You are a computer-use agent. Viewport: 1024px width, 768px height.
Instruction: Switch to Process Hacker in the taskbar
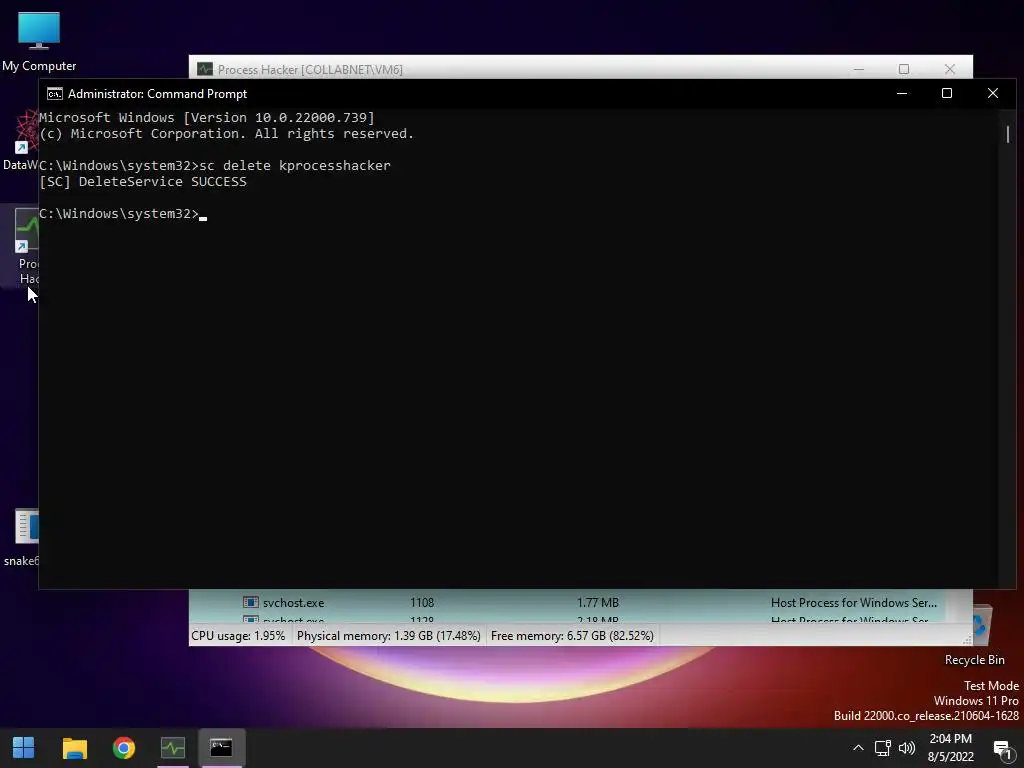(173, 748)
